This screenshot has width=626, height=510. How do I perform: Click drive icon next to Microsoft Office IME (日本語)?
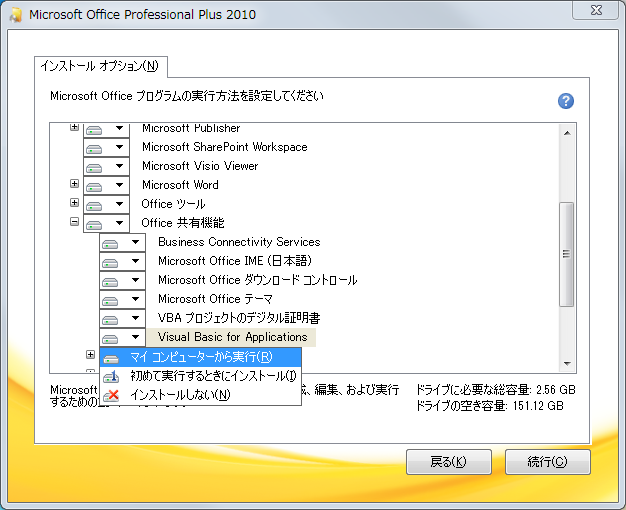coord(110,263)
